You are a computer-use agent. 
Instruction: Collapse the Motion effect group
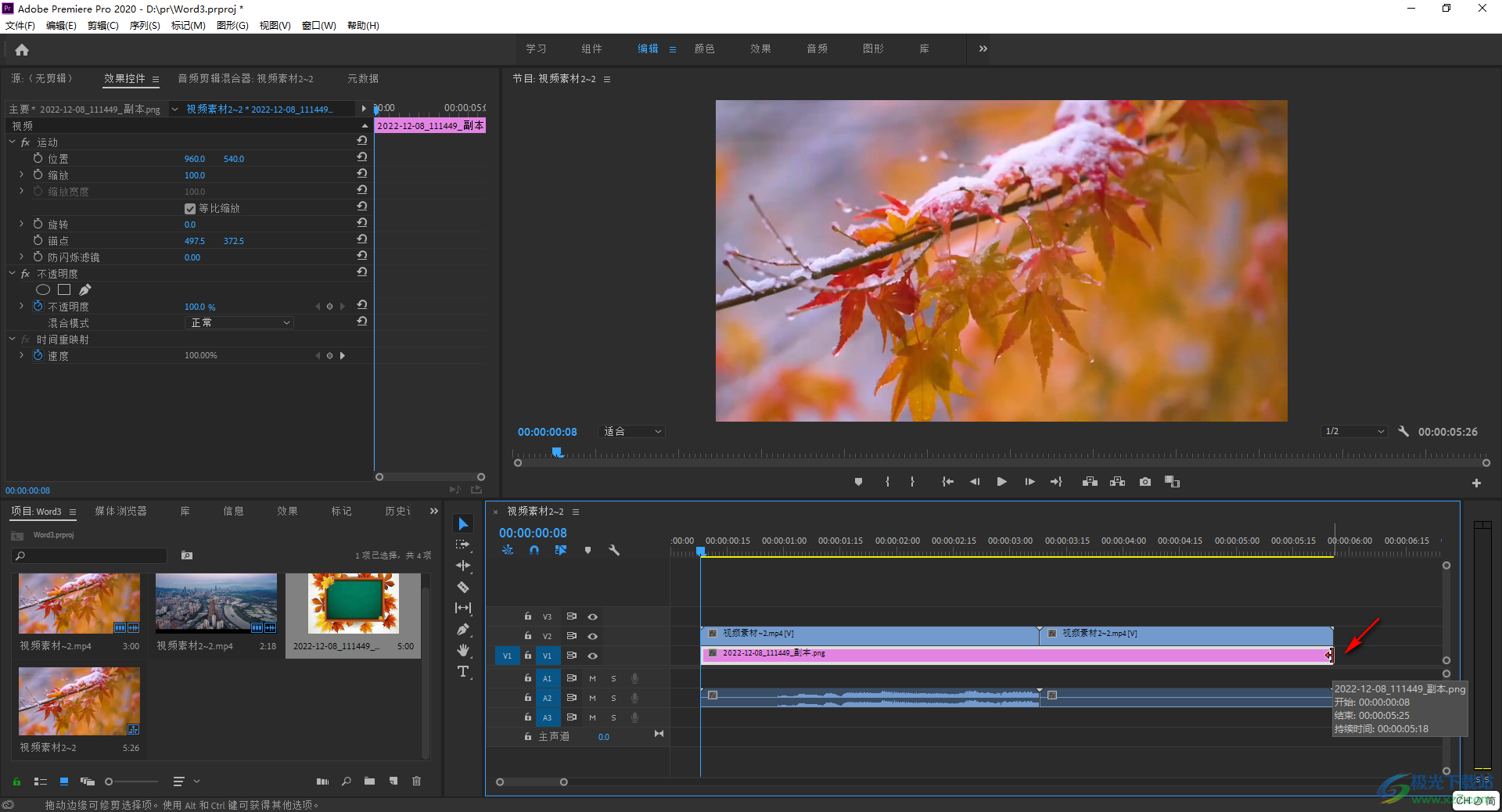pos(13,142)
